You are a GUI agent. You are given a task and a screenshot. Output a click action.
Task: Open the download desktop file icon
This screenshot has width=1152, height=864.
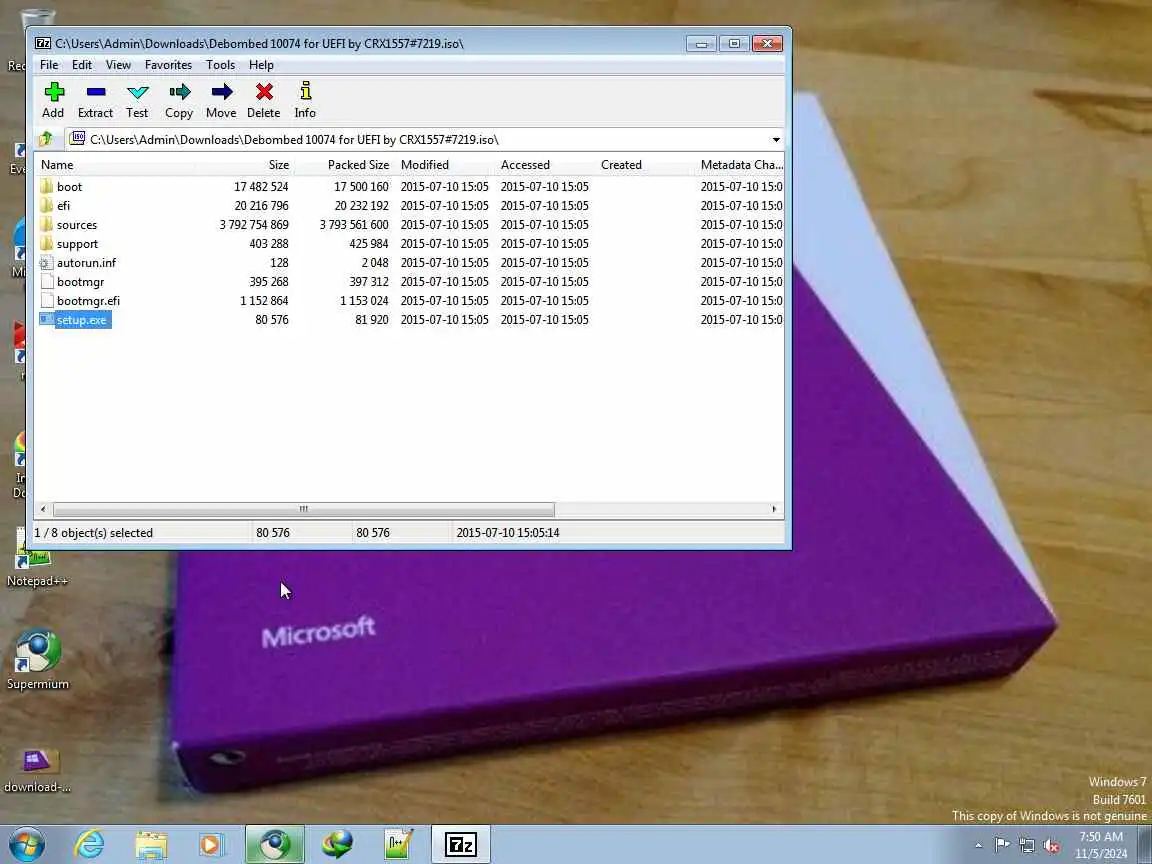[x=37, y=770]
